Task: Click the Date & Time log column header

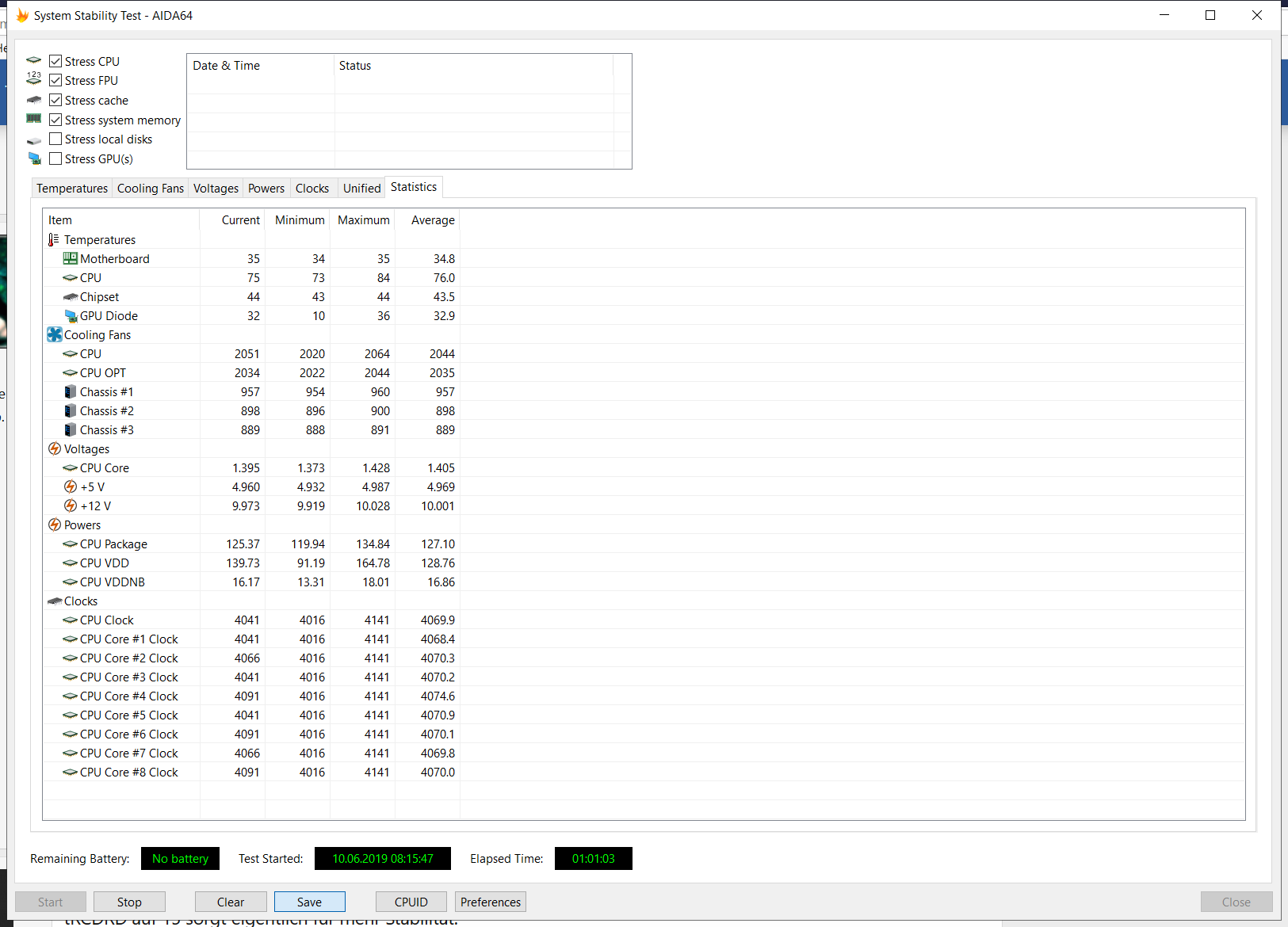Action: pos(261,66)
